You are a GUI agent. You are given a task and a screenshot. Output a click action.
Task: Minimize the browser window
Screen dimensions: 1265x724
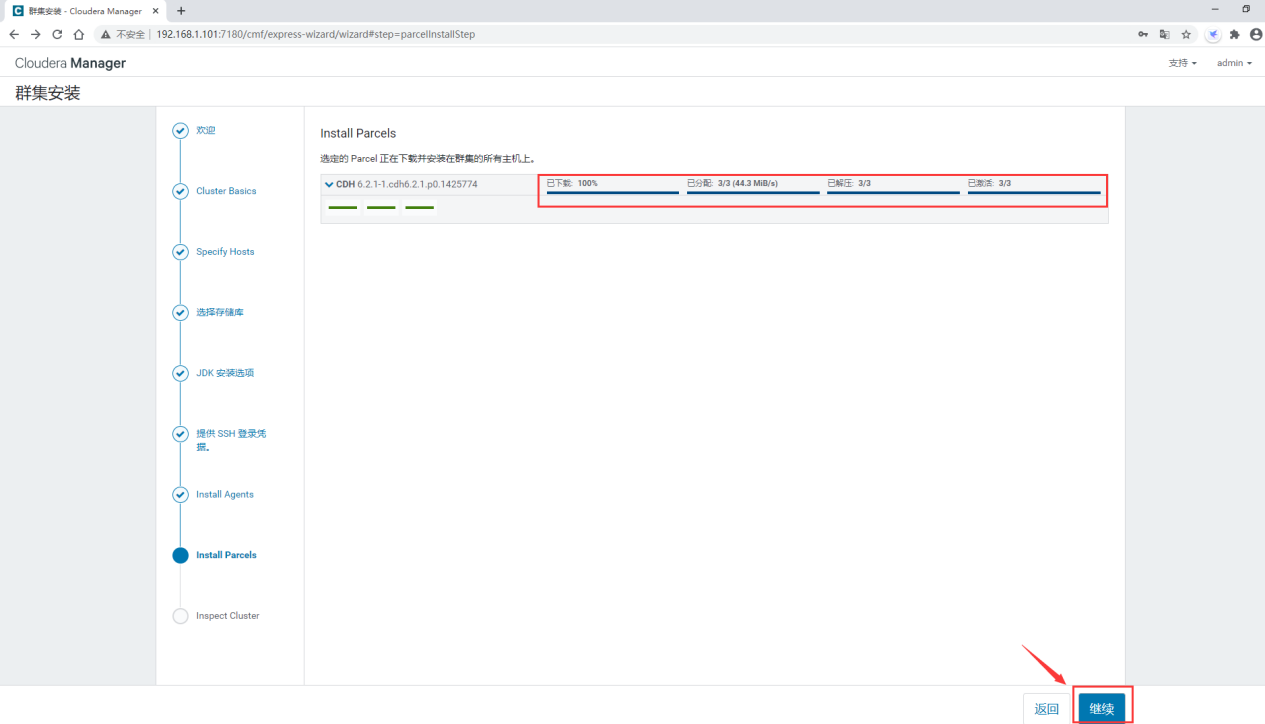1214,9
